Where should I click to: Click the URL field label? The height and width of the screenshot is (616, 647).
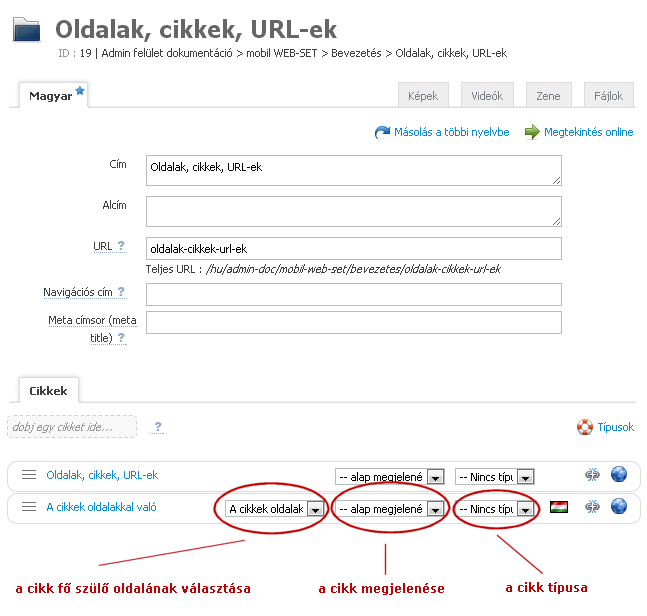click(x=103, y=246)
